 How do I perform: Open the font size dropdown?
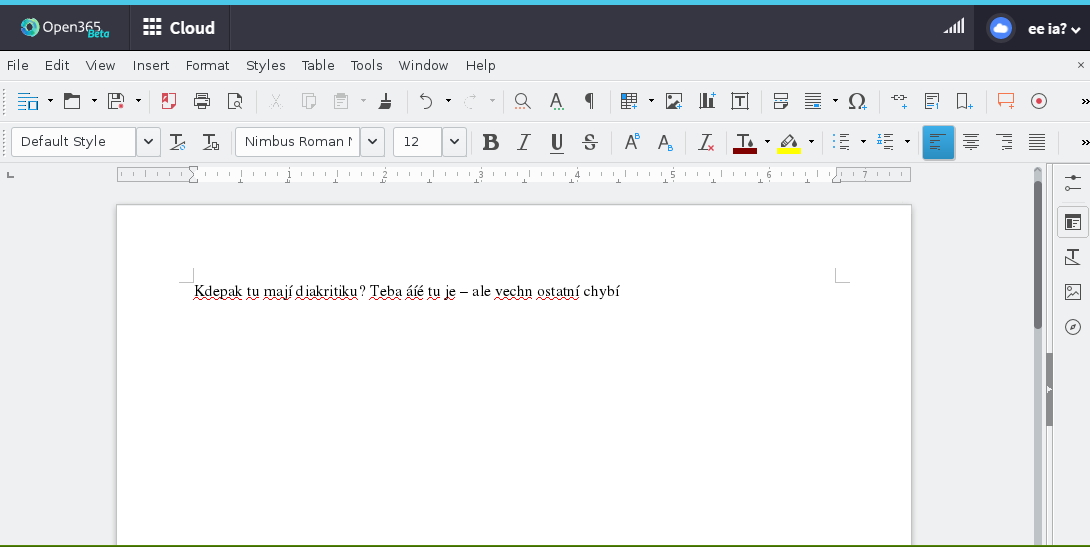[x=454, y=142]
